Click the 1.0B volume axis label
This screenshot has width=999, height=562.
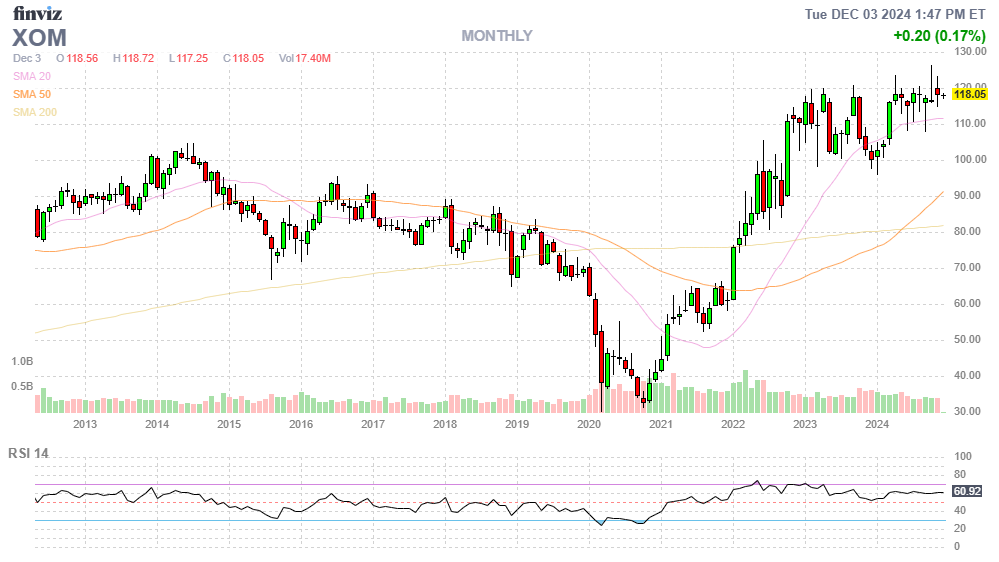tap(22, 360)
